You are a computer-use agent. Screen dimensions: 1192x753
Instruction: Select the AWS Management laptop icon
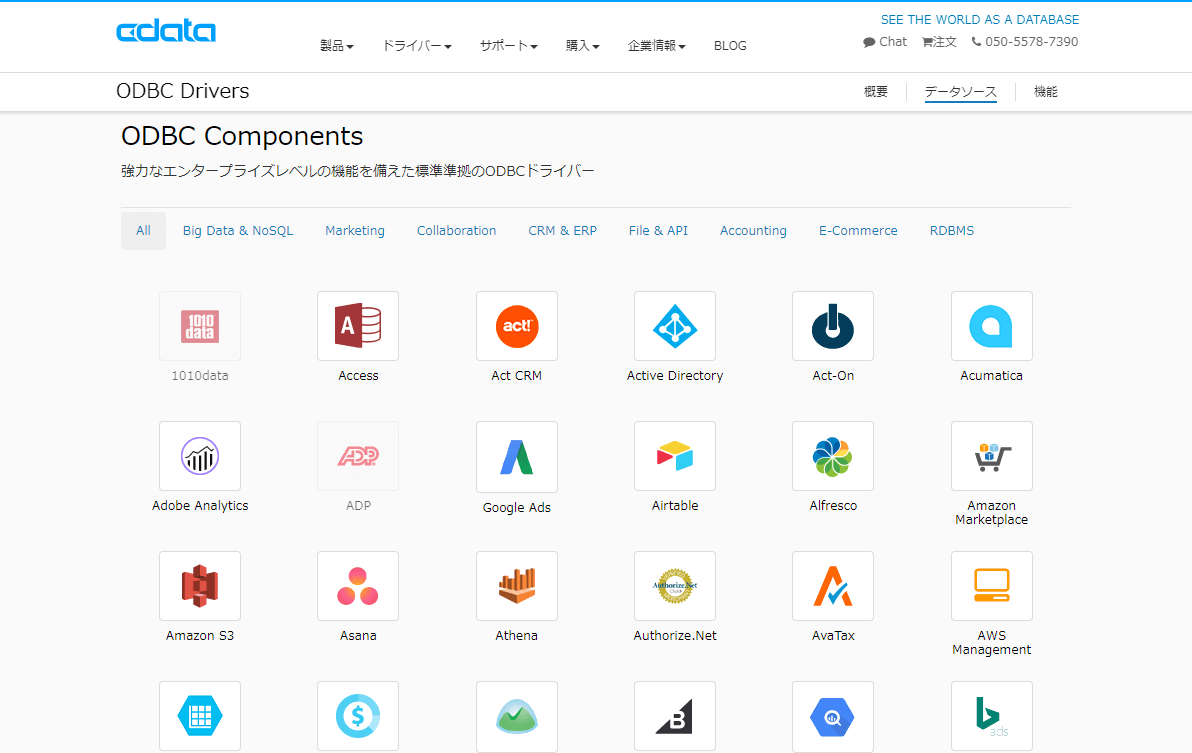[x=992, y=586]
